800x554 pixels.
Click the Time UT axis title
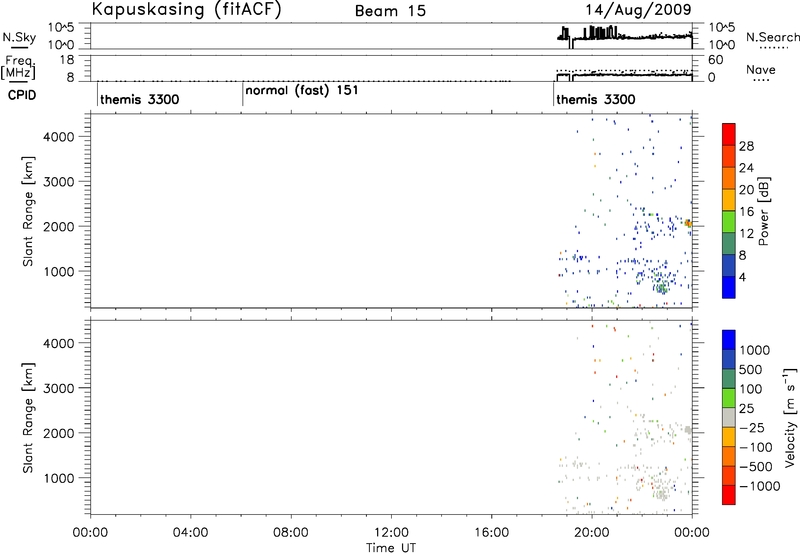click(x=391, y=548)
